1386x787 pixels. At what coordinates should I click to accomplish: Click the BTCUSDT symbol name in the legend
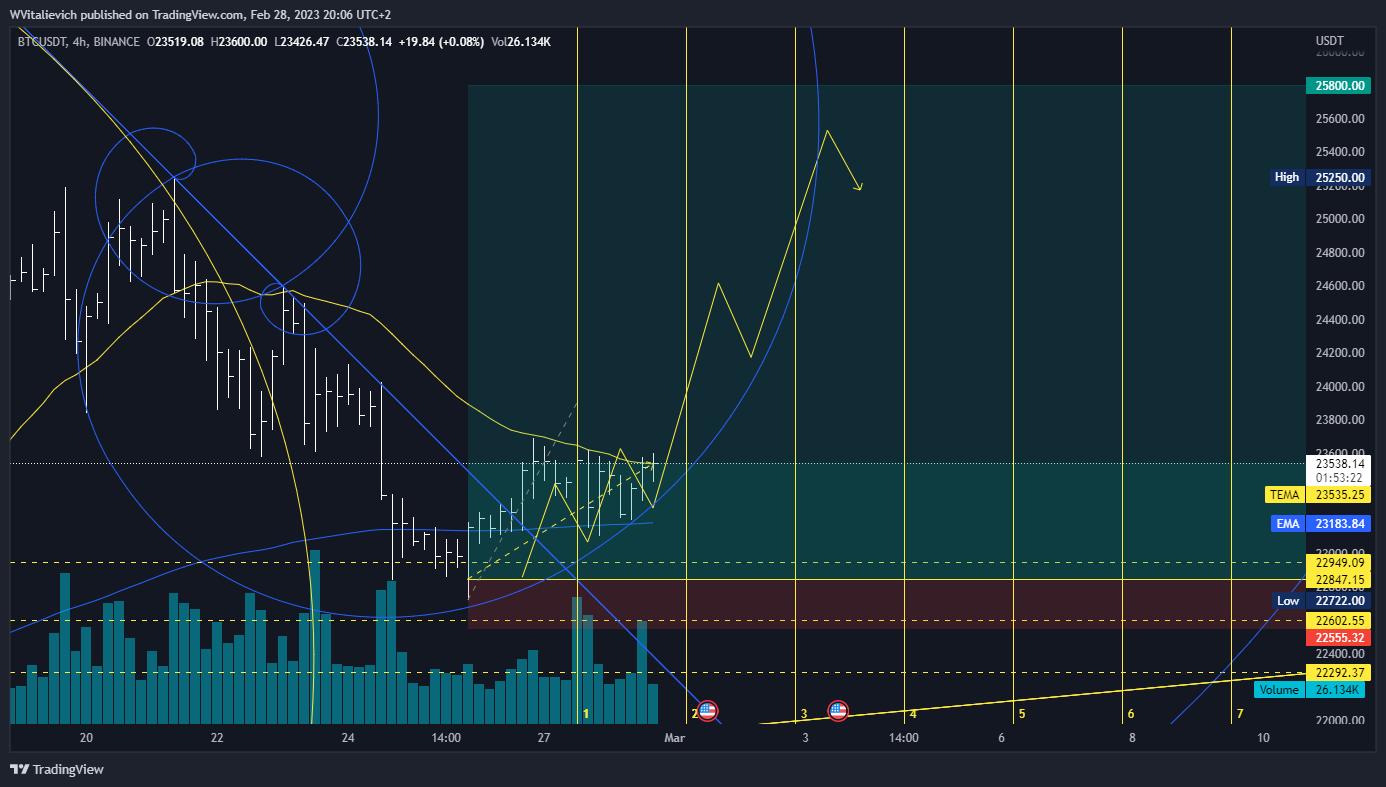(x=44, y=41)
